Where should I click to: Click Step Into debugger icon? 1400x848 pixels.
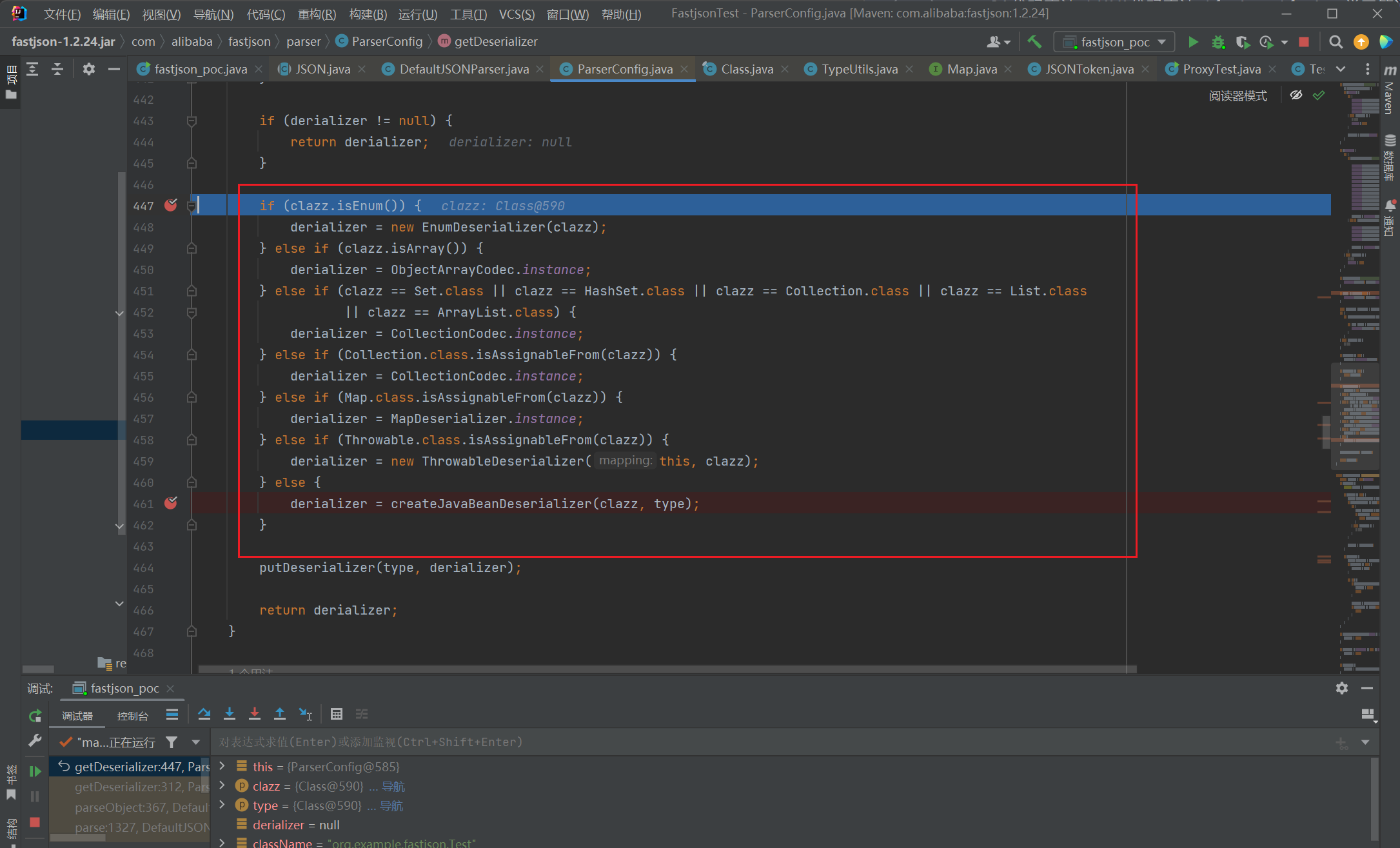[229, 714]
